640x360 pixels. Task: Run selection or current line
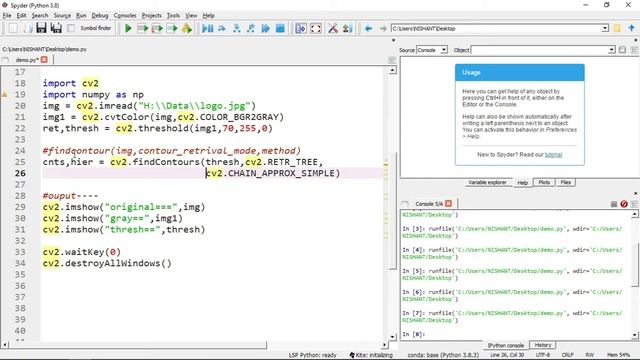[172, 29]
